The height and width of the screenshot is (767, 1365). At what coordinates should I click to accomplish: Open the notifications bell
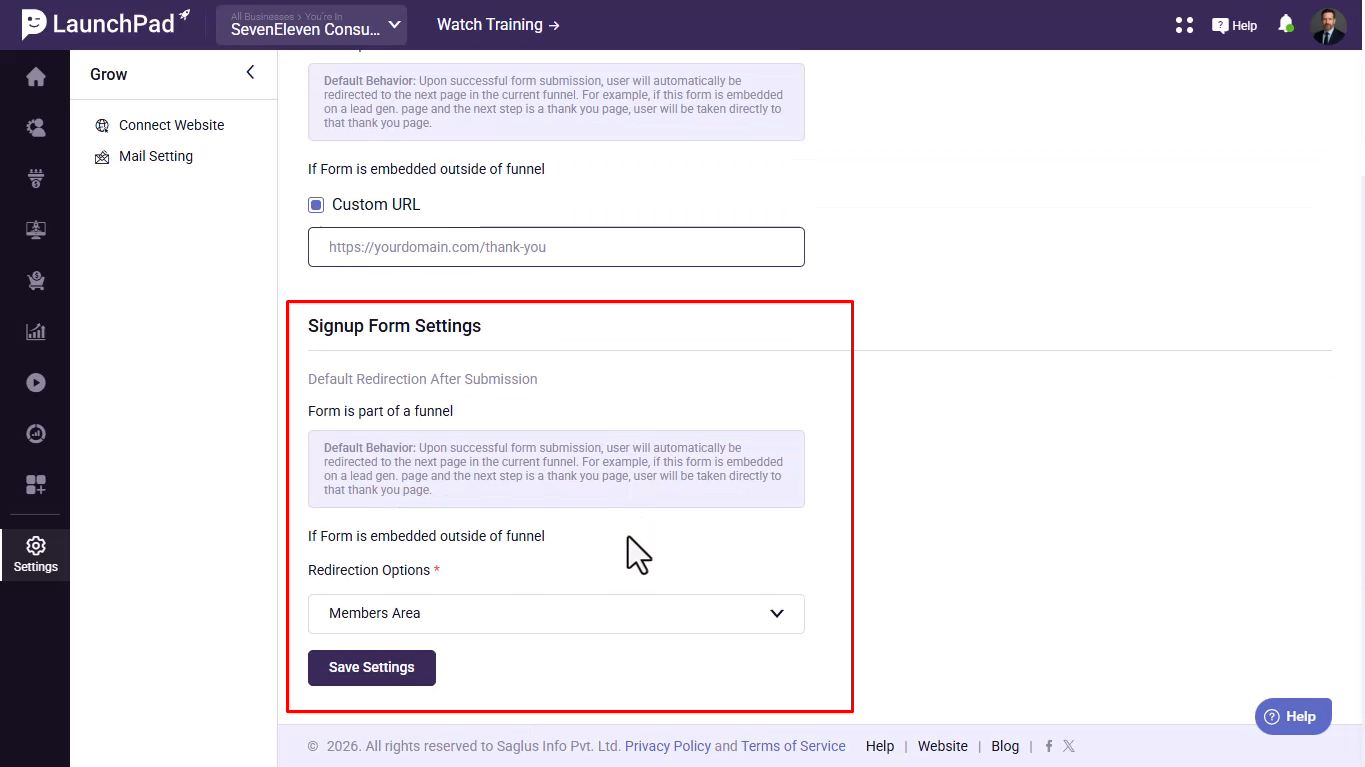(x=1286, y=25)
